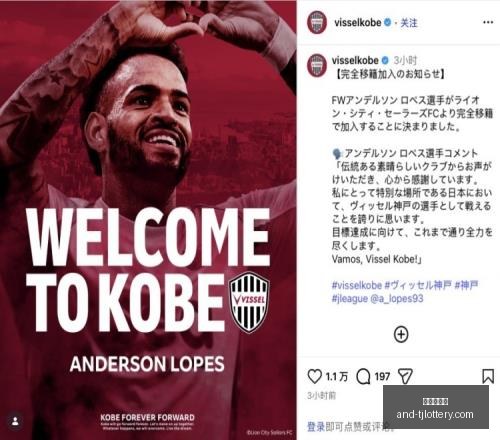Share the post with the paper plane icon
This screenshot has width=500, height=440.
(405, 376)
